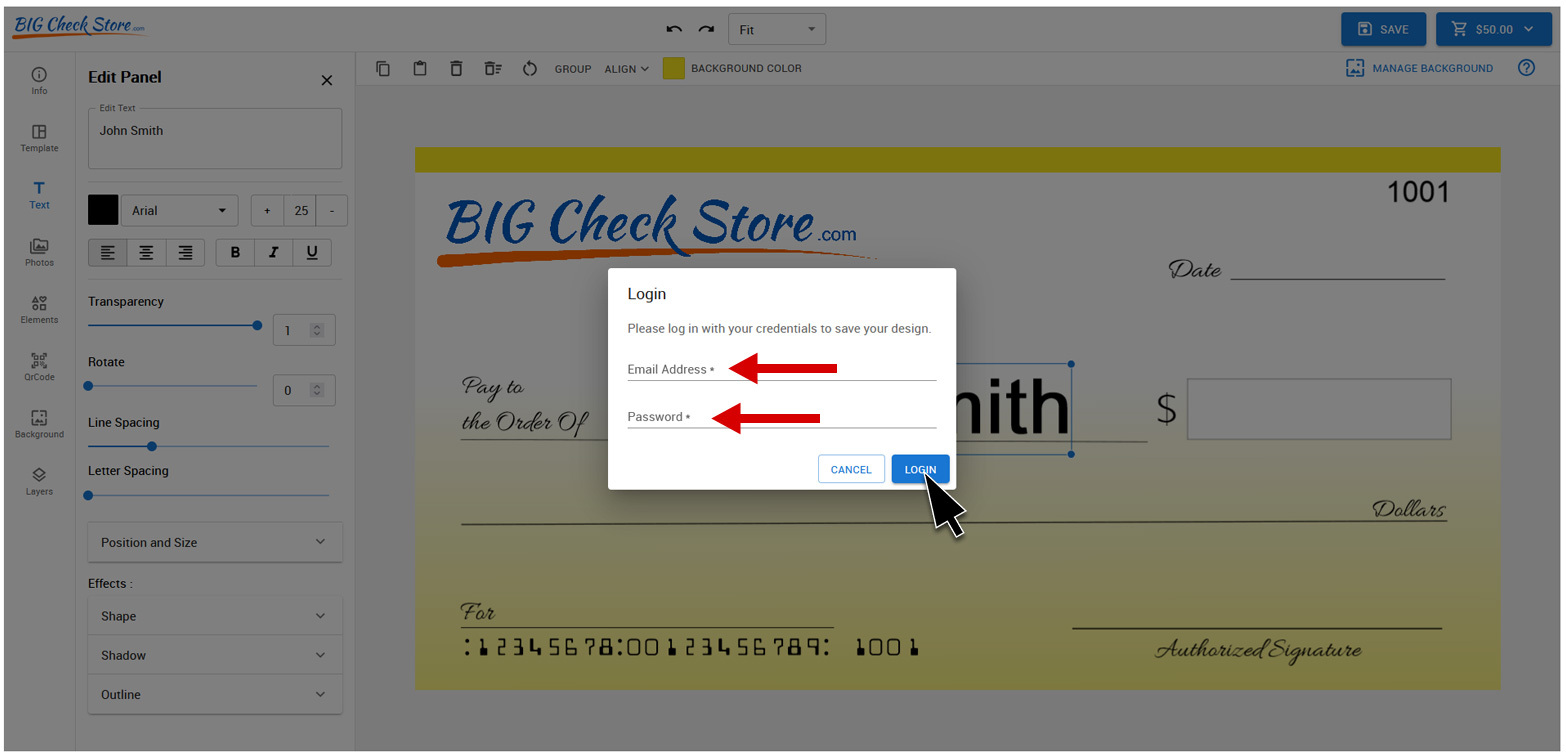Screen dimensions: 1566x756
Task: Click the redo arrow icon
Action: click(x=706, y=29)
